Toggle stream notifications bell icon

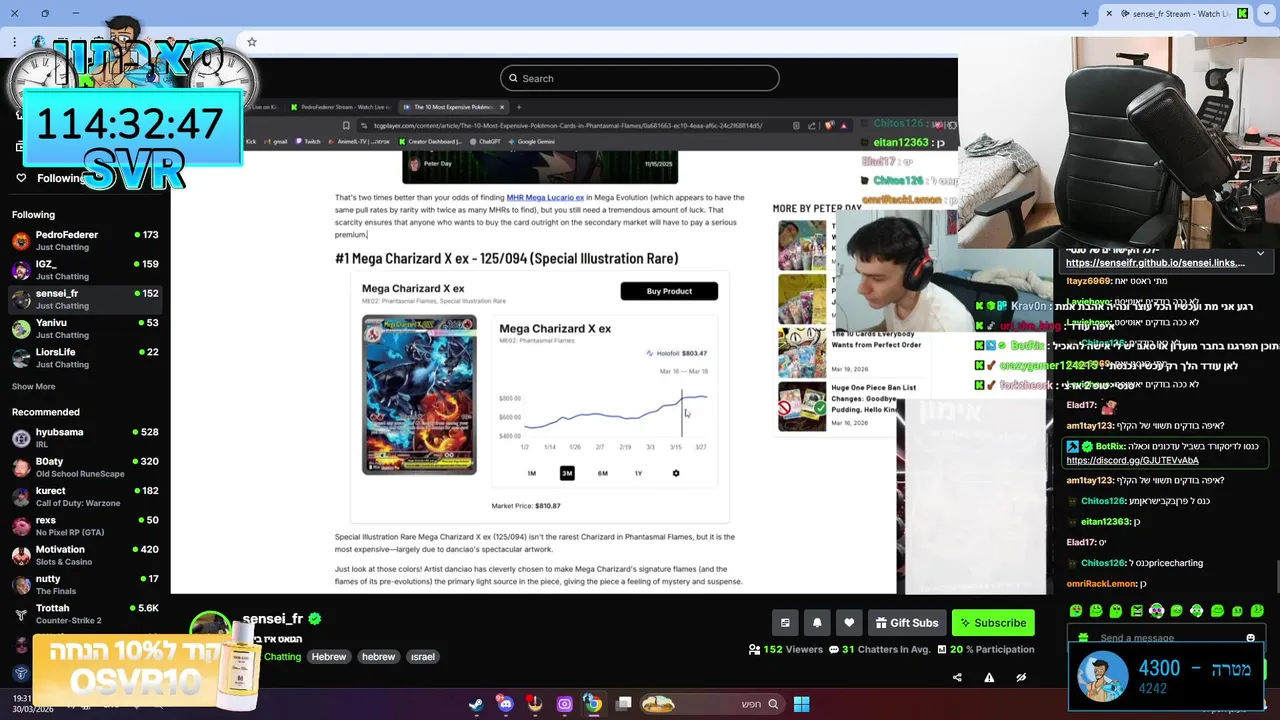point(817,622)
